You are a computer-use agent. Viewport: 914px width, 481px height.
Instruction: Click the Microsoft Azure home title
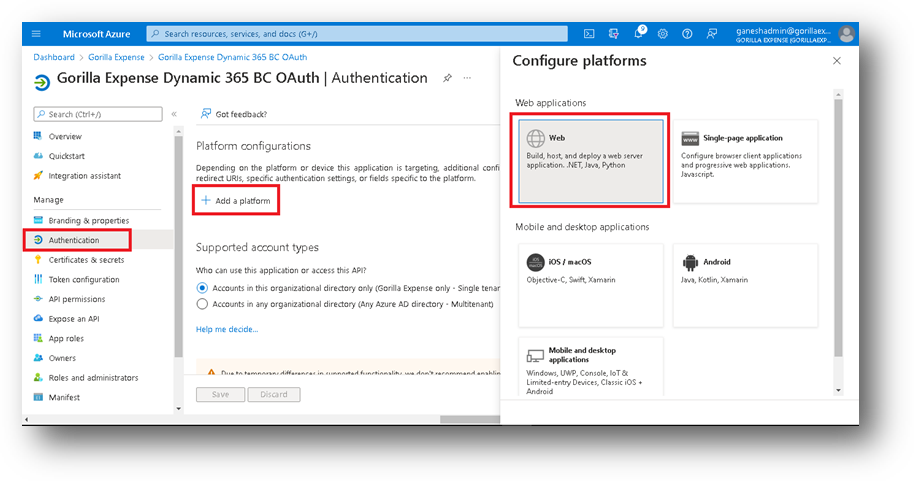point(96,34)
